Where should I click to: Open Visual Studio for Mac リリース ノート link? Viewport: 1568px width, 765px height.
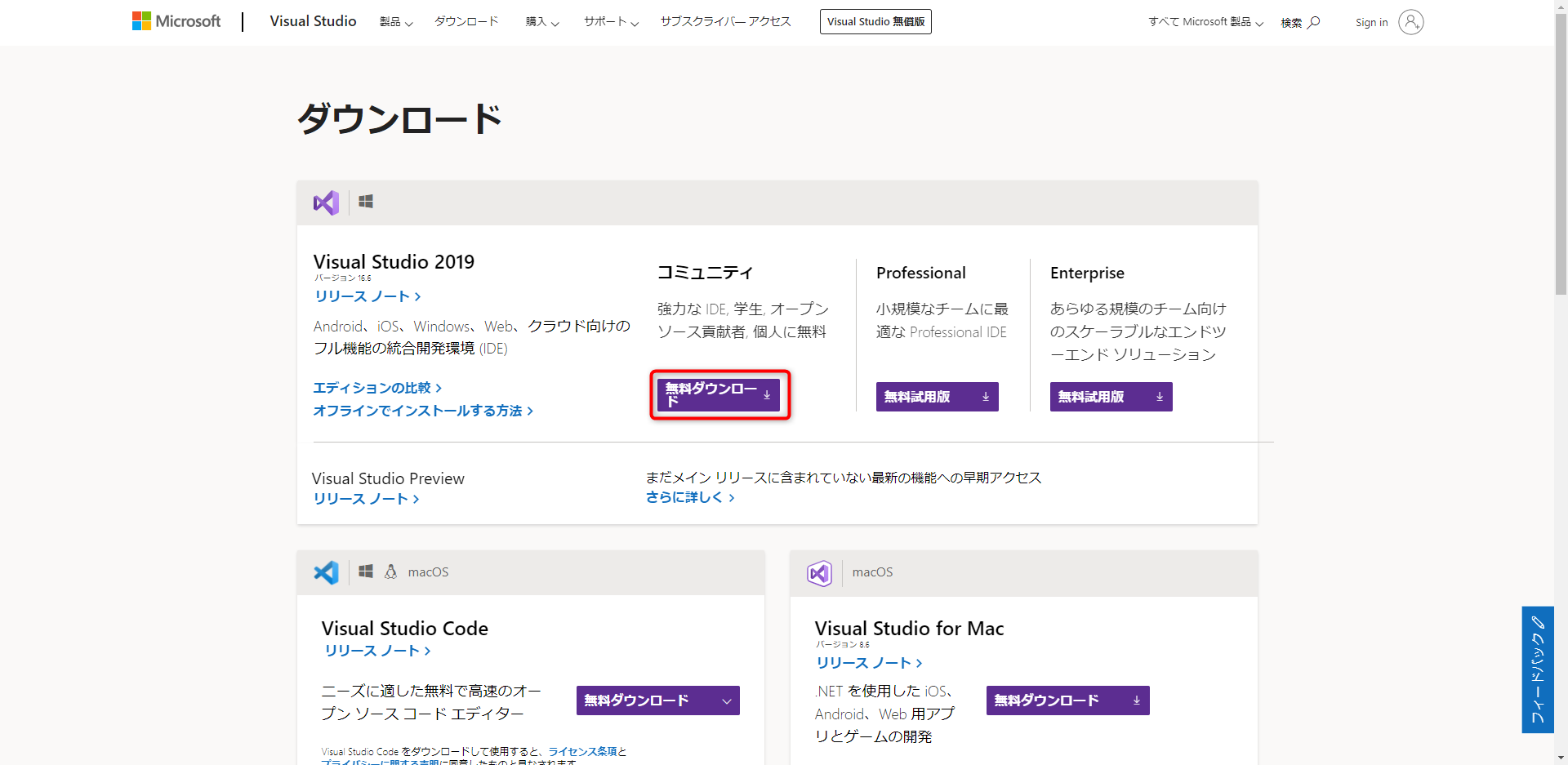pos(869,663)
